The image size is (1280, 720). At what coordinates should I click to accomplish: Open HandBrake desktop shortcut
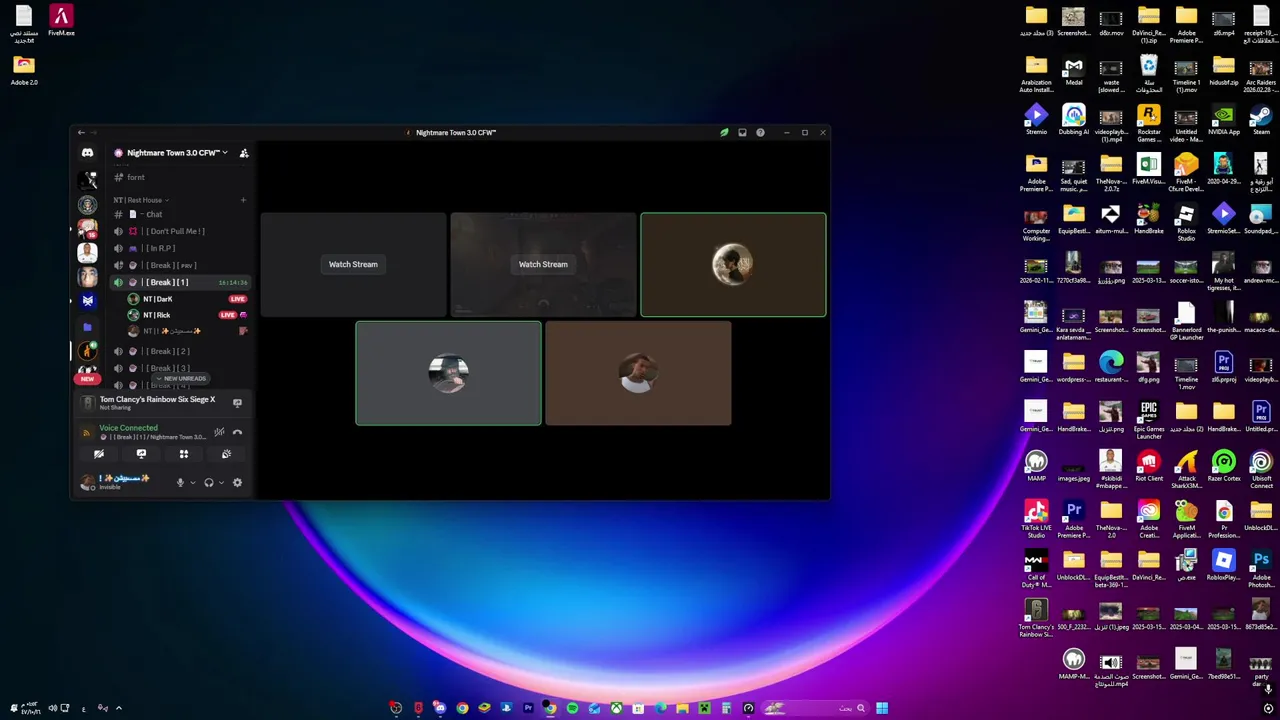1149,219
